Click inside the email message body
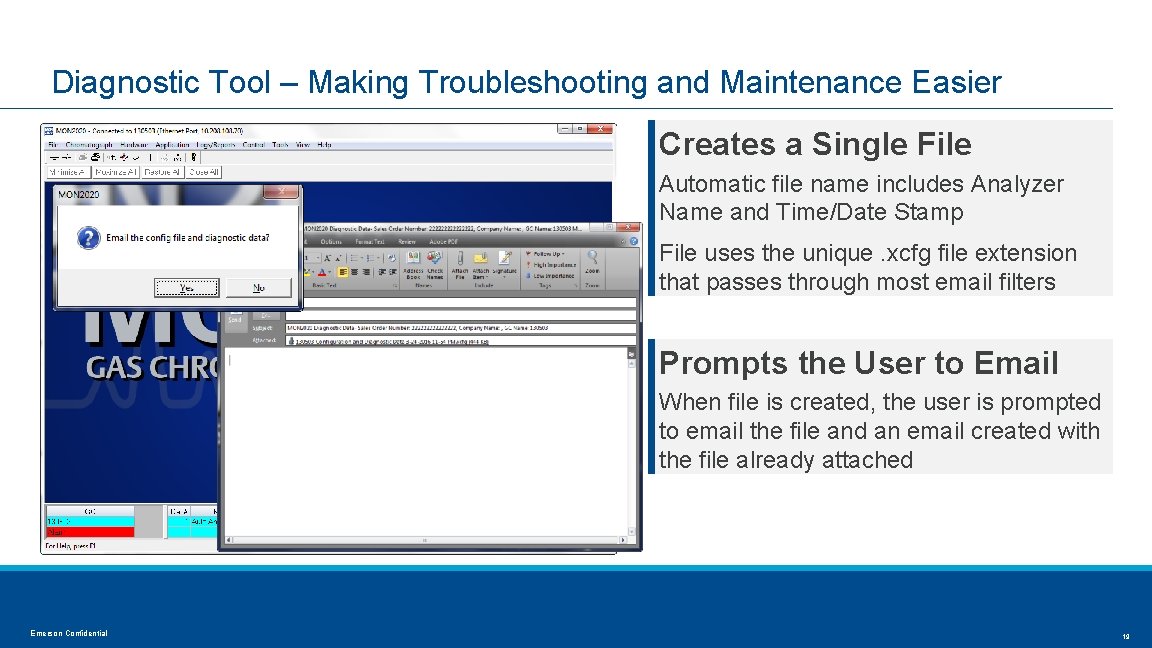 pyautogui.click(x=425, y=441)
